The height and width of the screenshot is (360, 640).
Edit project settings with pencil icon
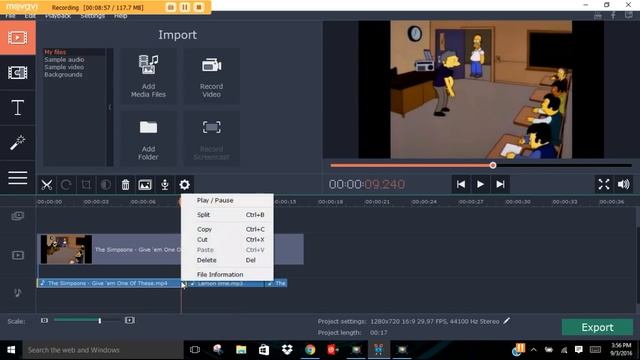pos(507,321)
